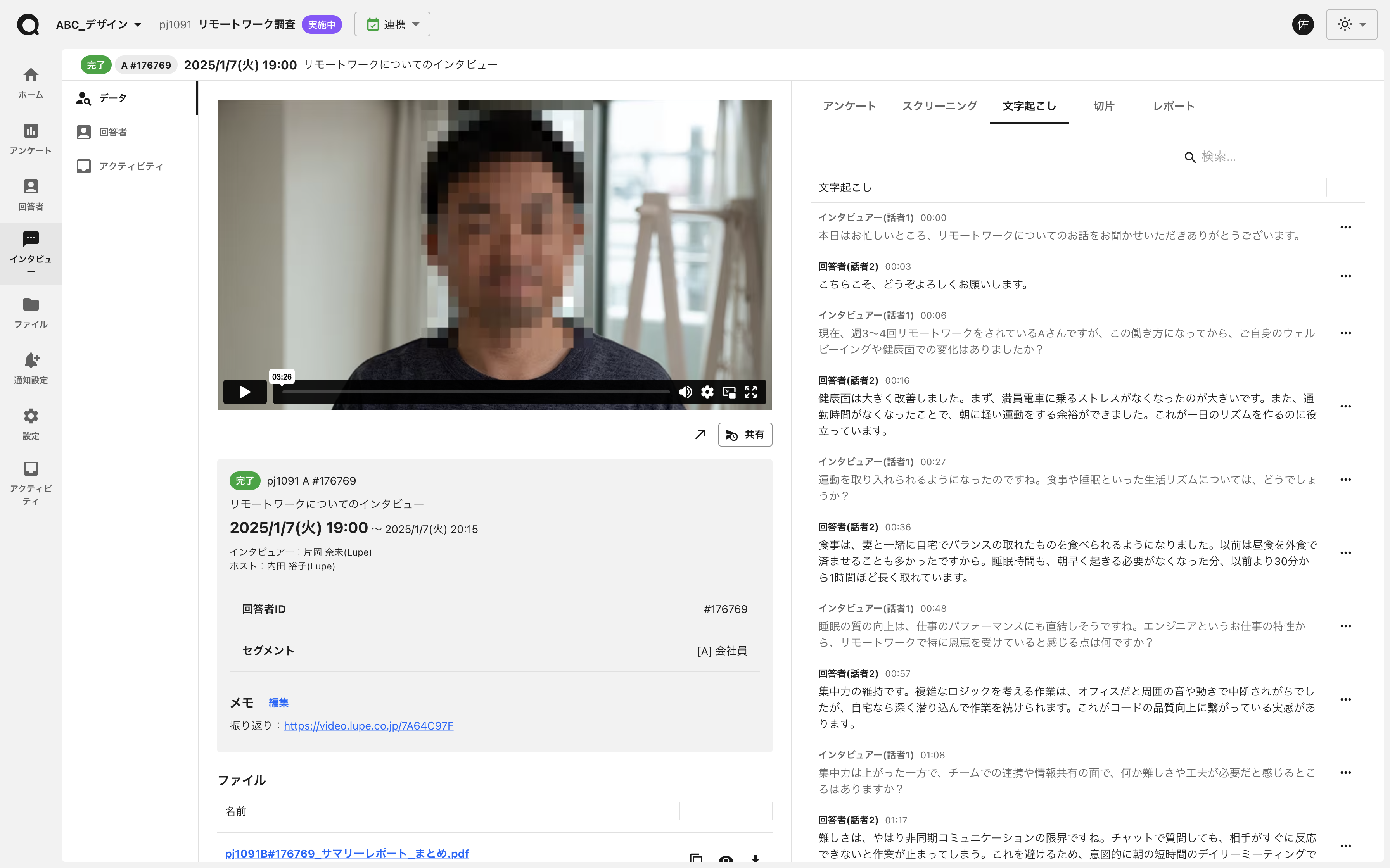Open the 連携 dropdown menu
Image resolution: width=1390 pixels, height=868 pixels.
pyautogui.click(x=392, y=25)
